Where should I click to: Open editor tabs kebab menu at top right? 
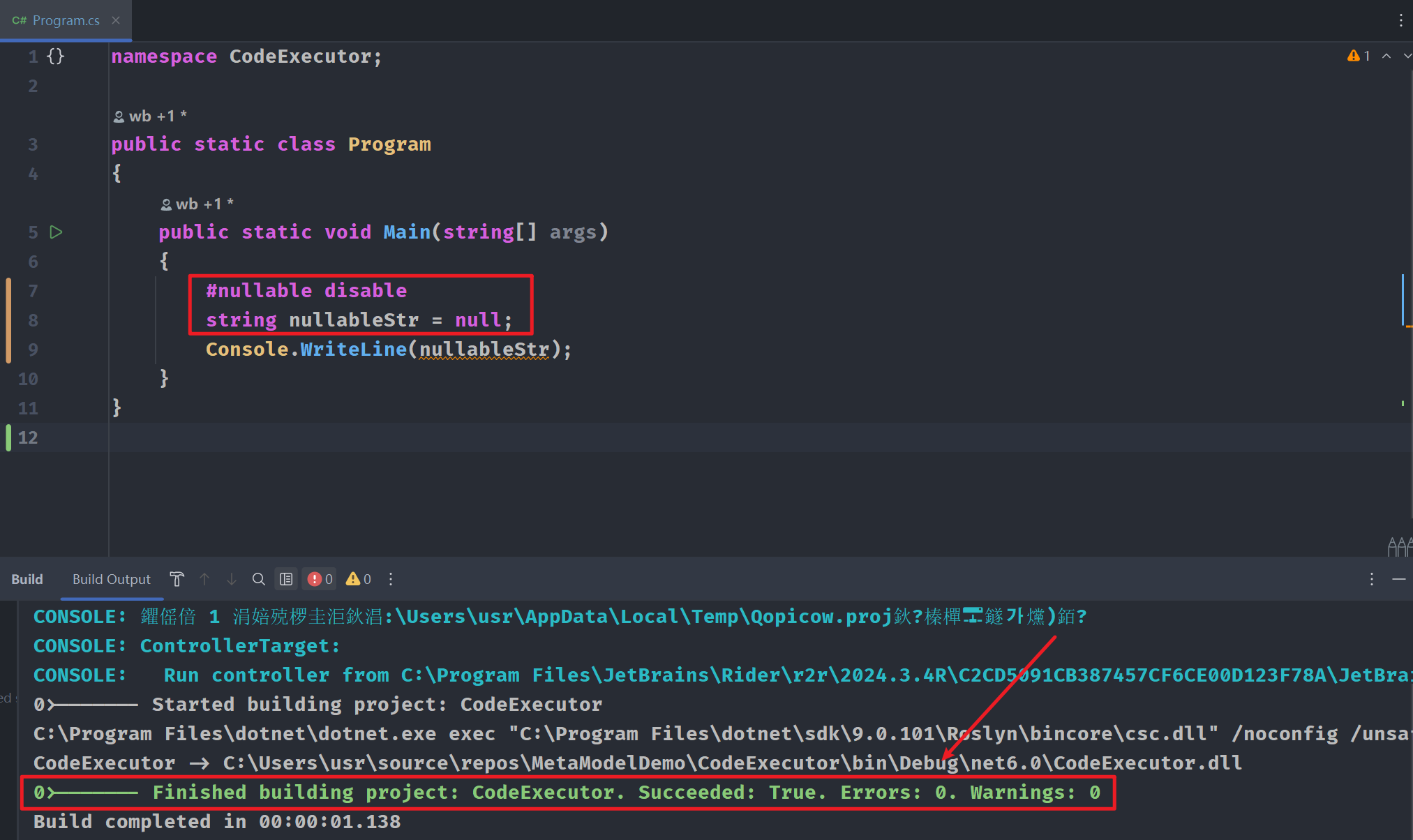(x=1400, y=20)
